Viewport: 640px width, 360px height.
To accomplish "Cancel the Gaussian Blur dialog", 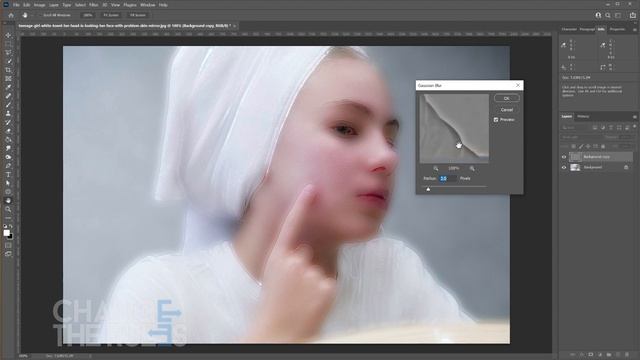I will (x=507, y=110).
